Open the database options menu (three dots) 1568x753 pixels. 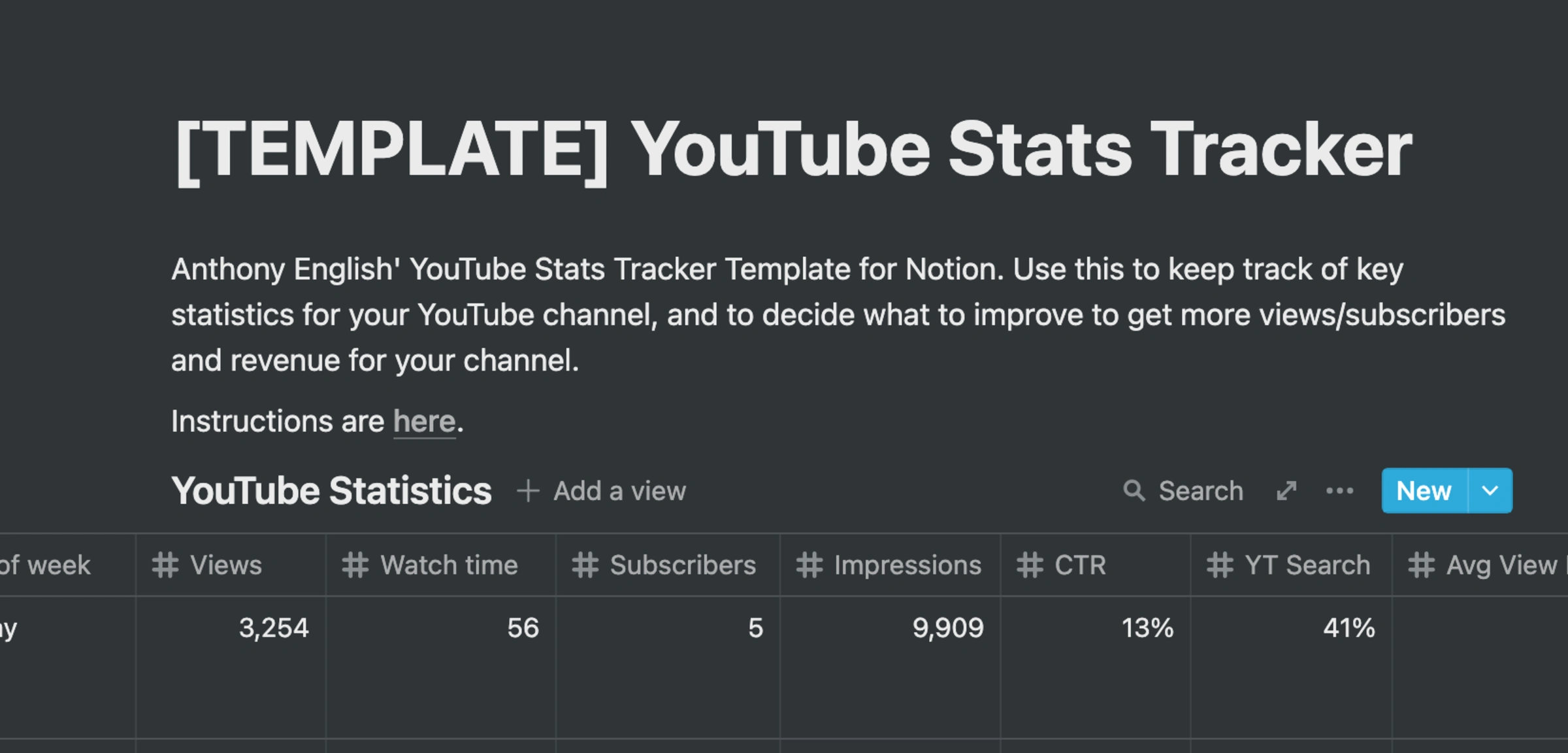pyautogui.click(x=1341, y=491)
